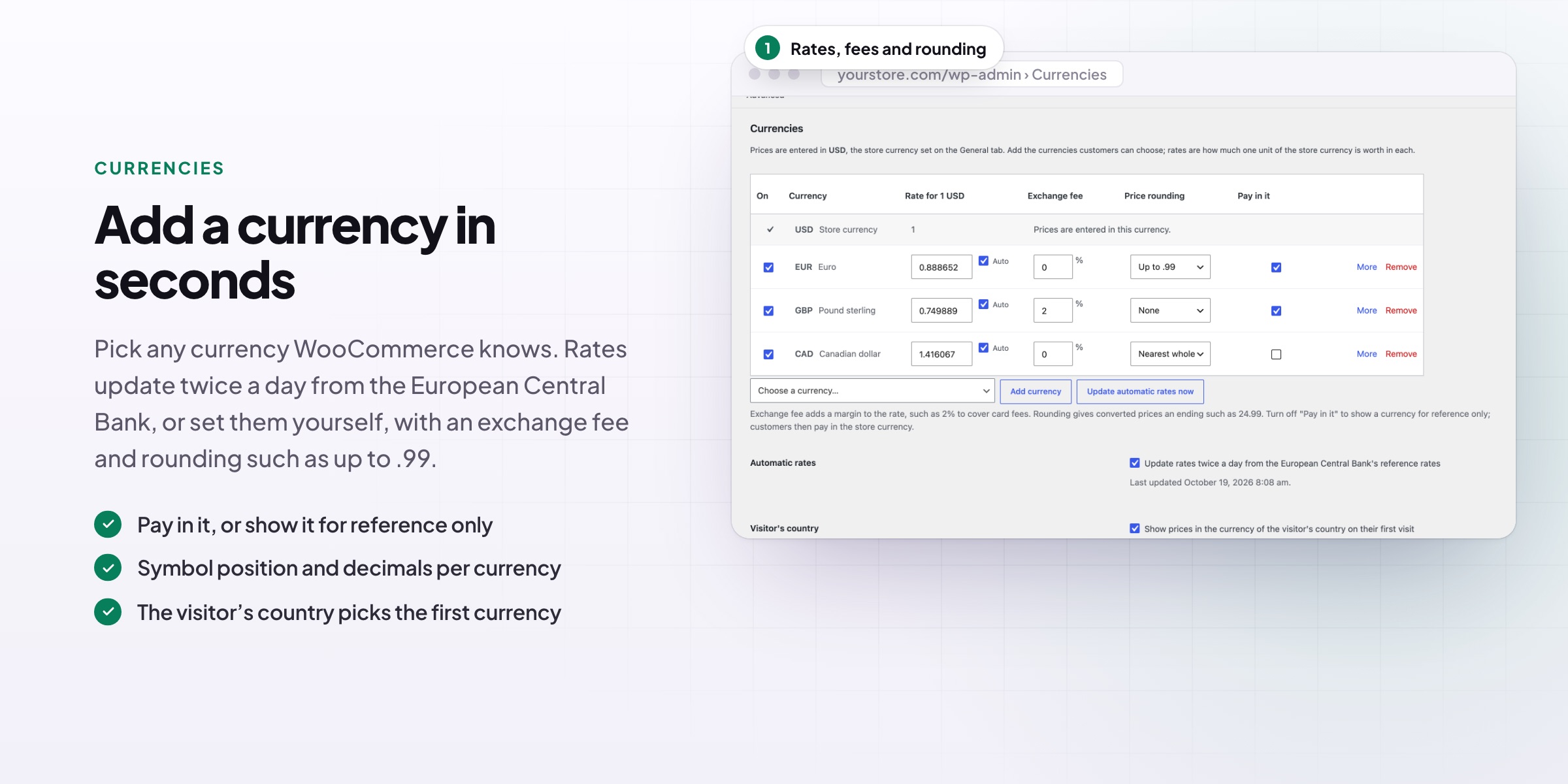This screenshot has height=784, width=1568.
Task: Click the CAD exchange fee field
Action: 1053,353
